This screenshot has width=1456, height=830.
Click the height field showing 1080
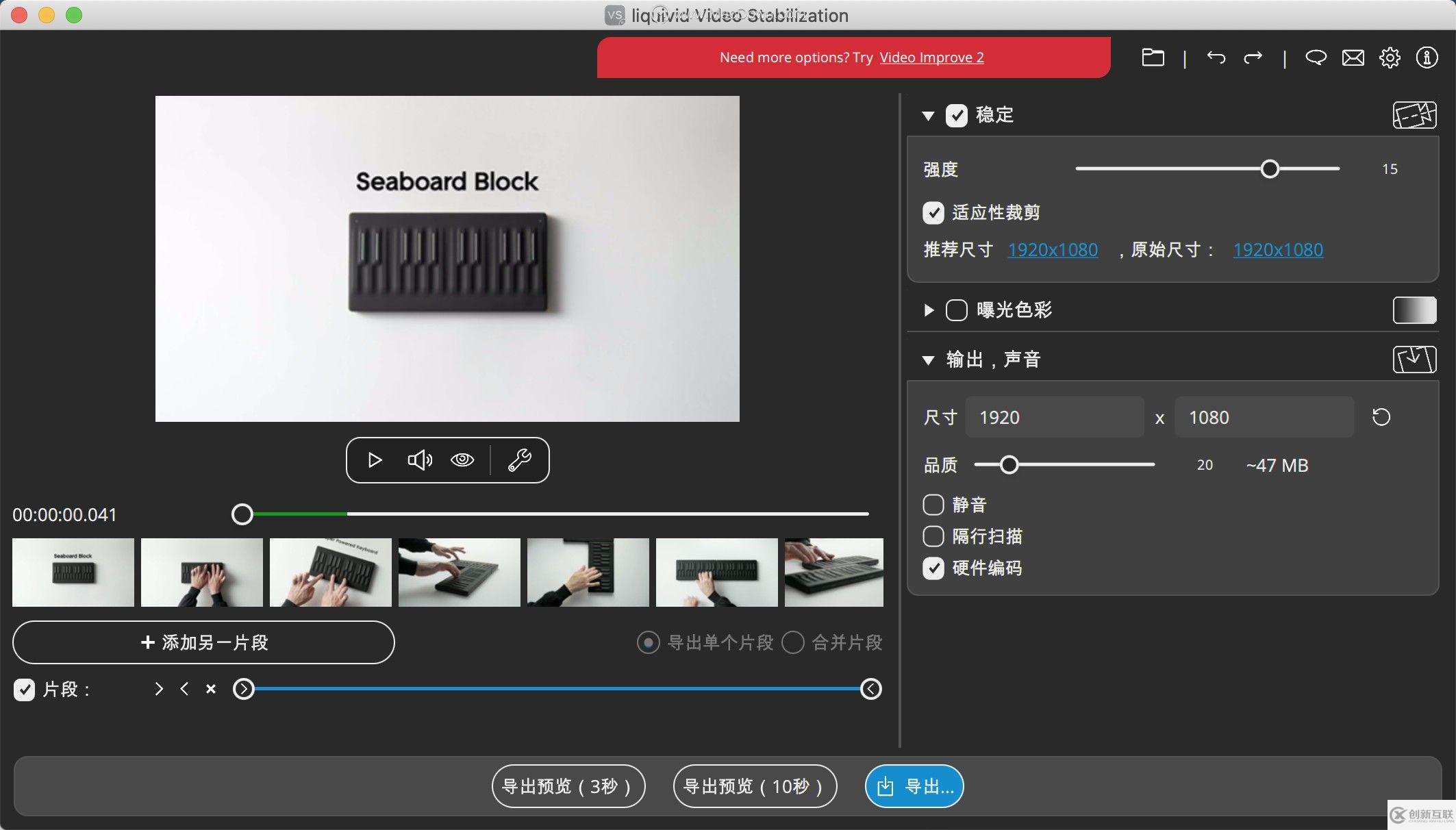(1264, 417)
